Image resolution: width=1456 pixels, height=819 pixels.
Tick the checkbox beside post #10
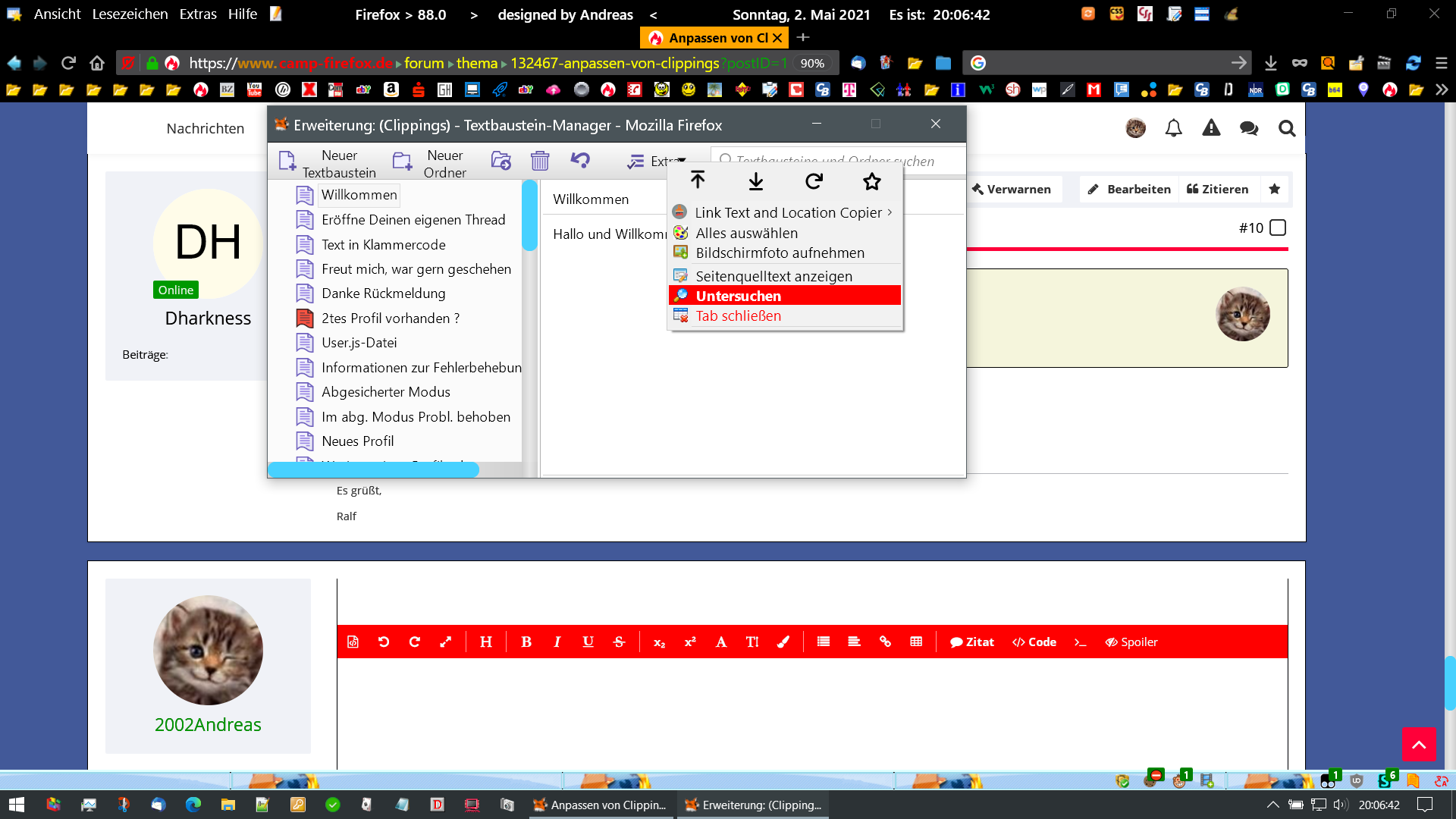point(1278,227)
